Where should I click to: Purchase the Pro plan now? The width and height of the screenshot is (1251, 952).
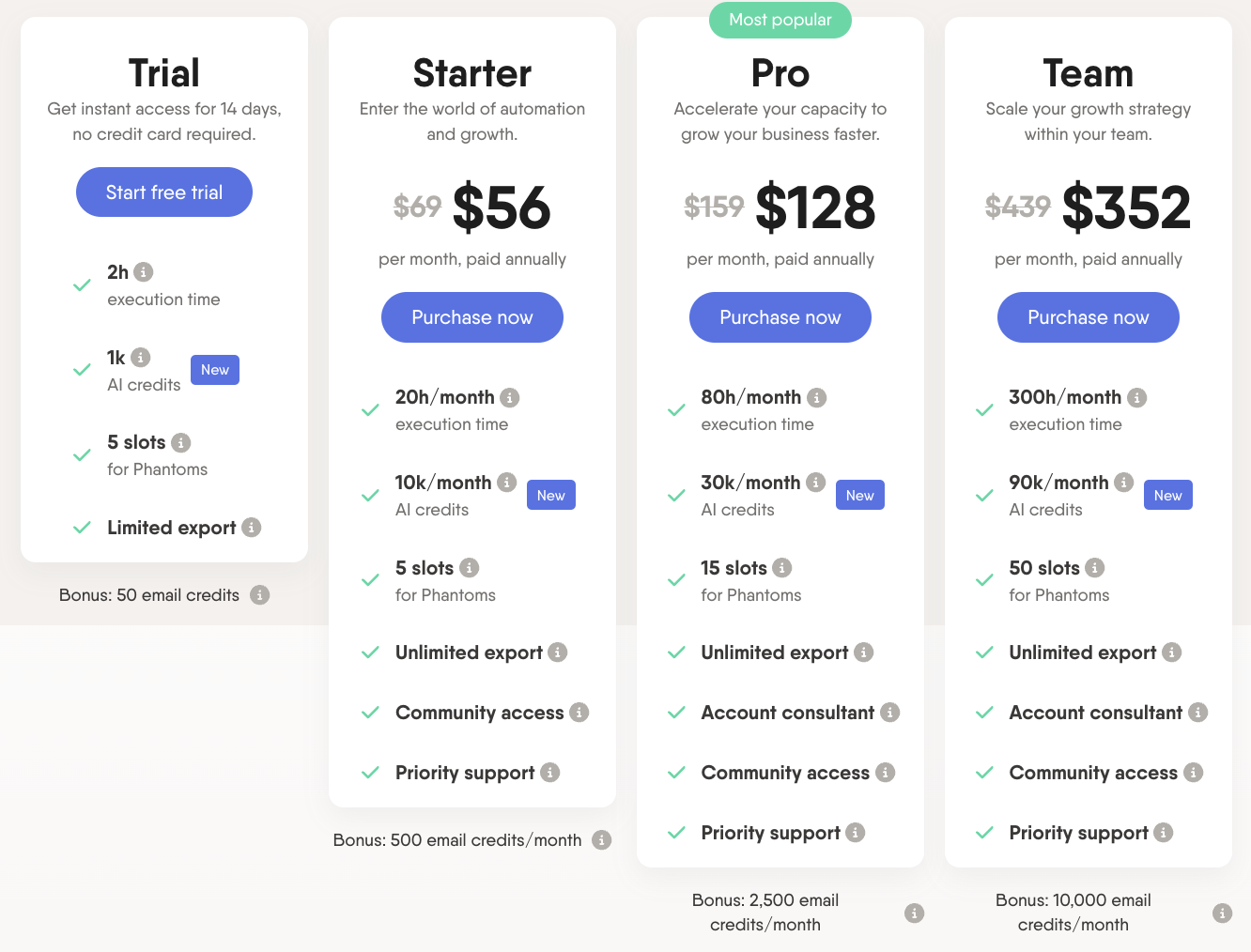780,317
